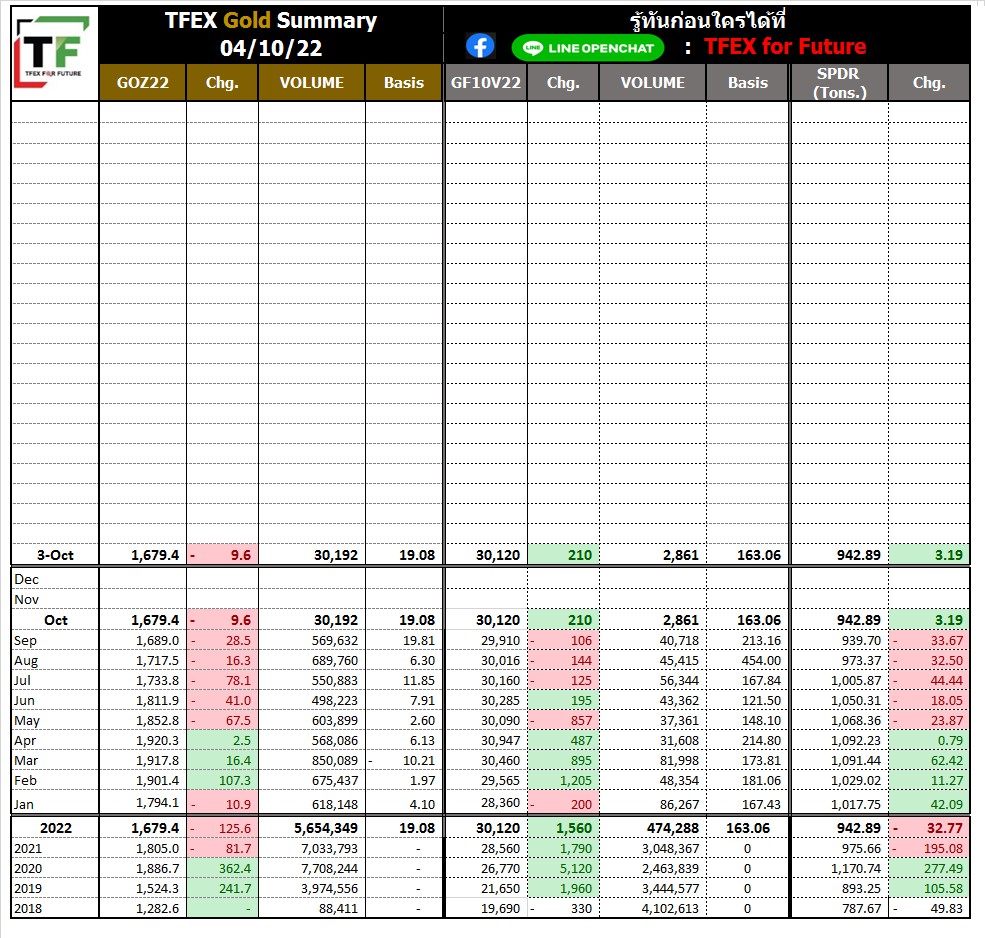Click the Mar SPDR change cell 62.42
Viewport: 985px width, 938px height.
(x=928, y=761)
